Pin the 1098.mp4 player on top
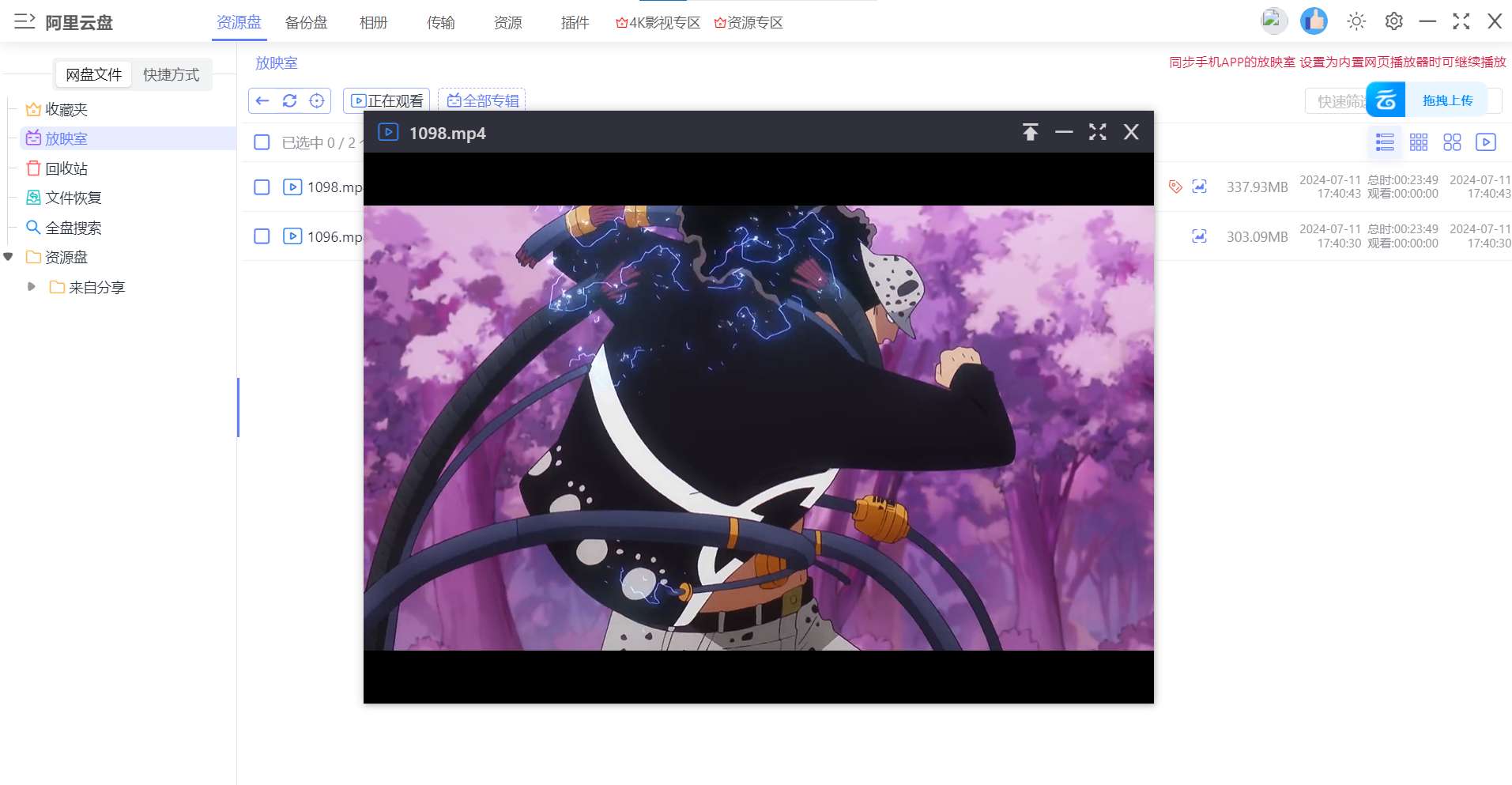The image size is (1512, 785). tap(1030, 132)
